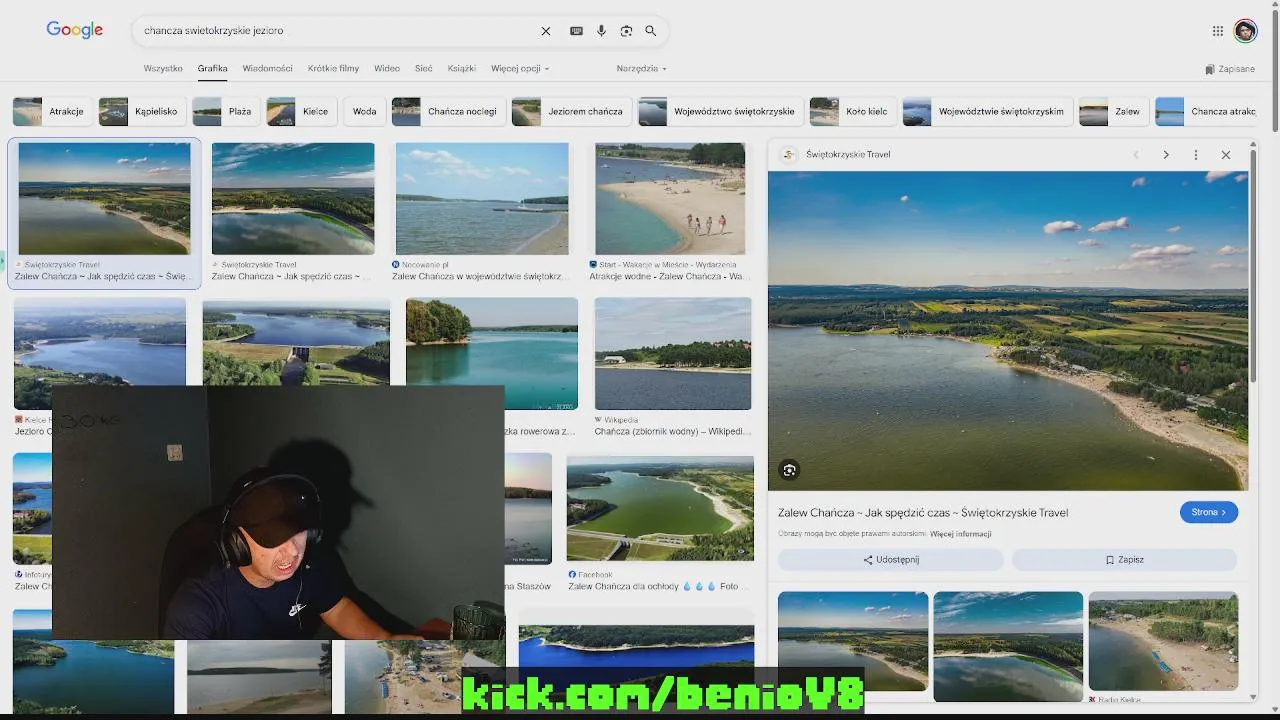Open Facebook Zalew Chańcza dla ochłody thumbnail

point(660,508)
